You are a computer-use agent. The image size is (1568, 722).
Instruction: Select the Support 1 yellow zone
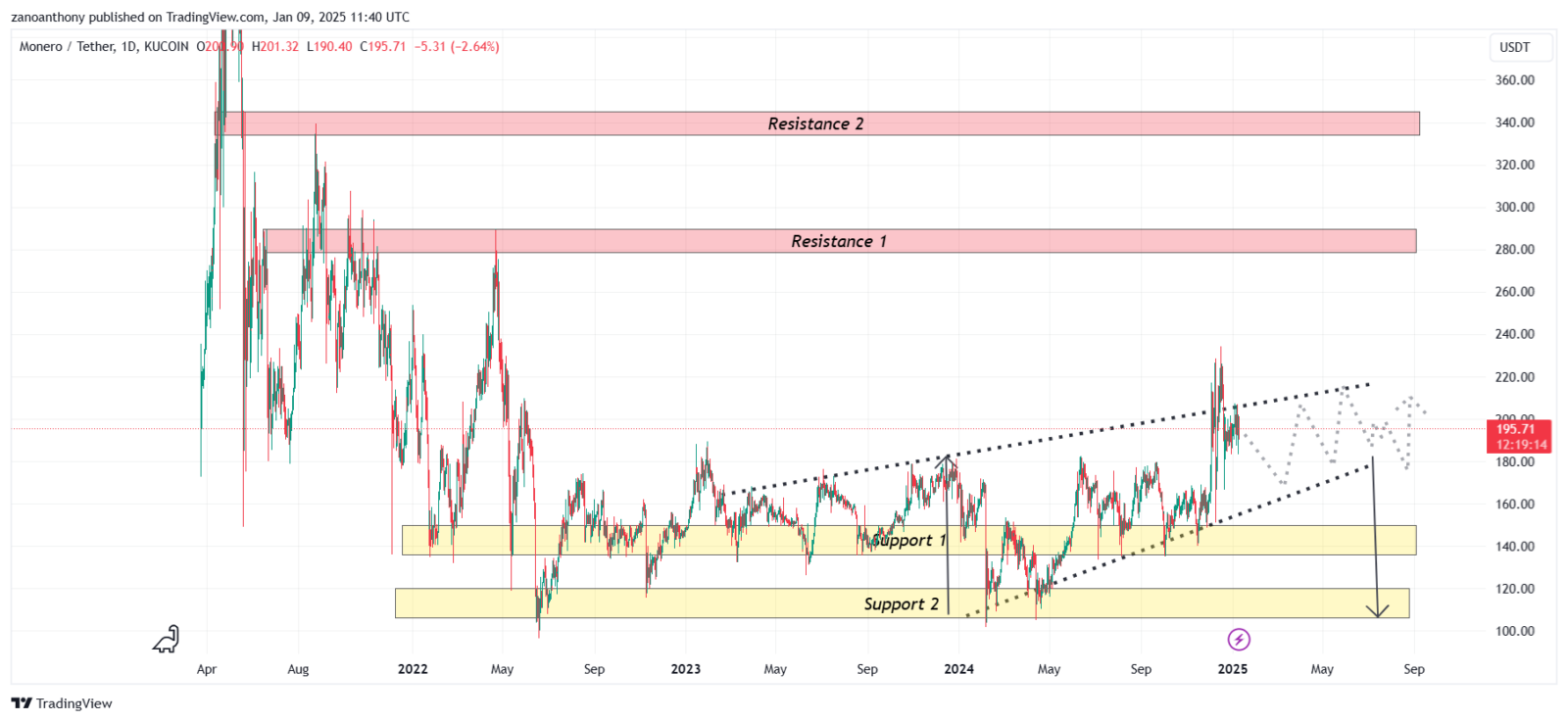click(x=908, y=540)
